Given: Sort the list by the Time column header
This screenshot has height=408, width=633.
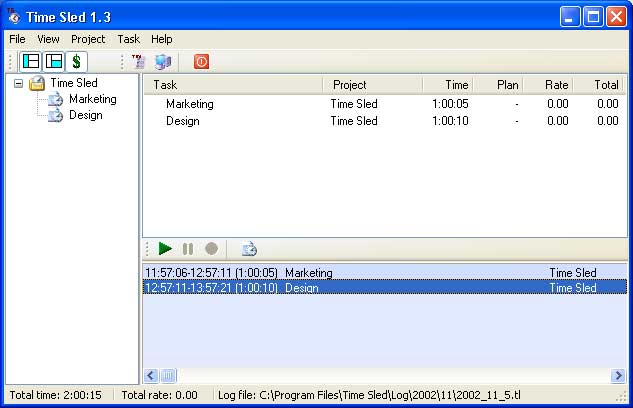Looking at the screenshot, I should [447, 85].
